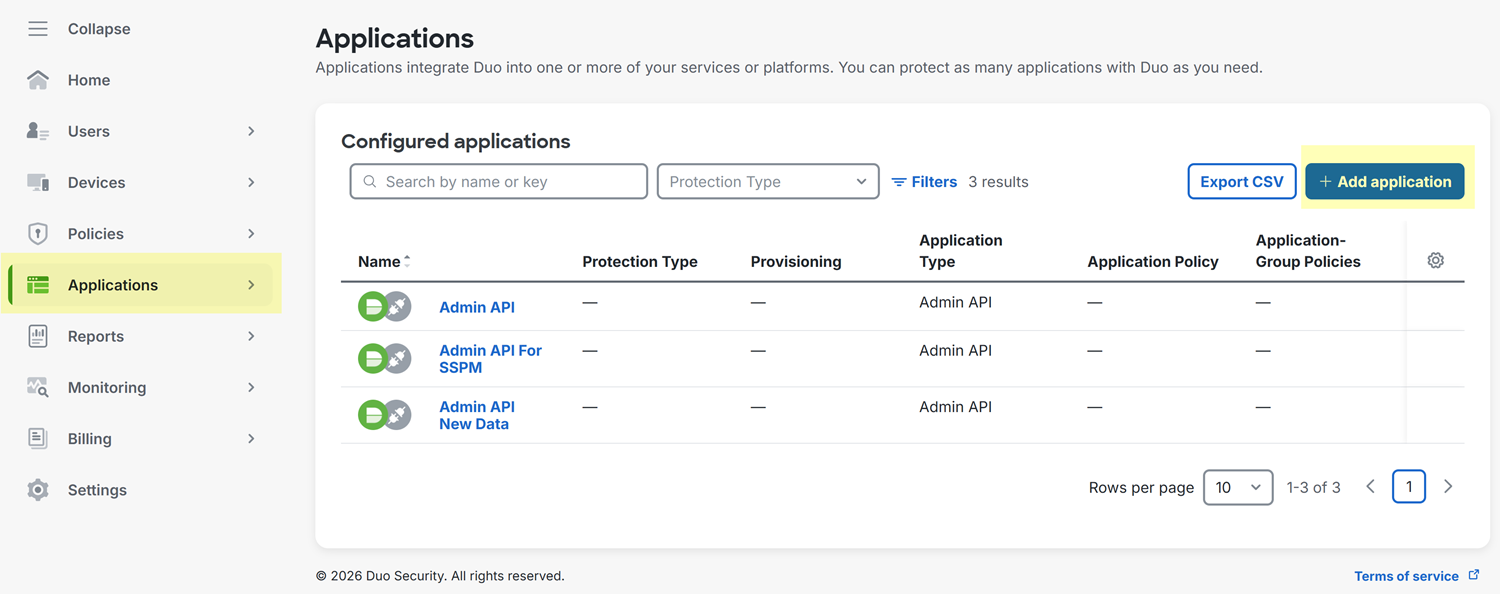Click the Add application button
The height and width of the screenshot is (594, 1500).
(x=1384, y=182)
